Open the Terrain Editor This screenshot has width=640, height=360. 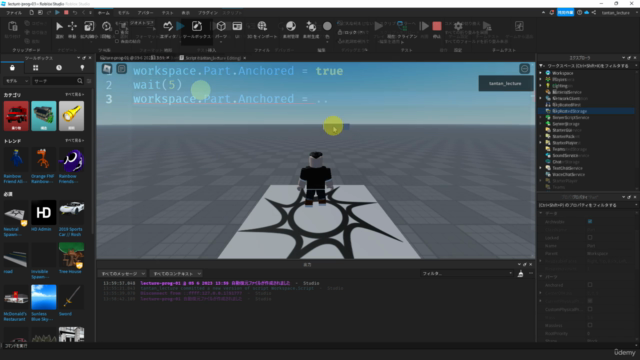(168, 27)
